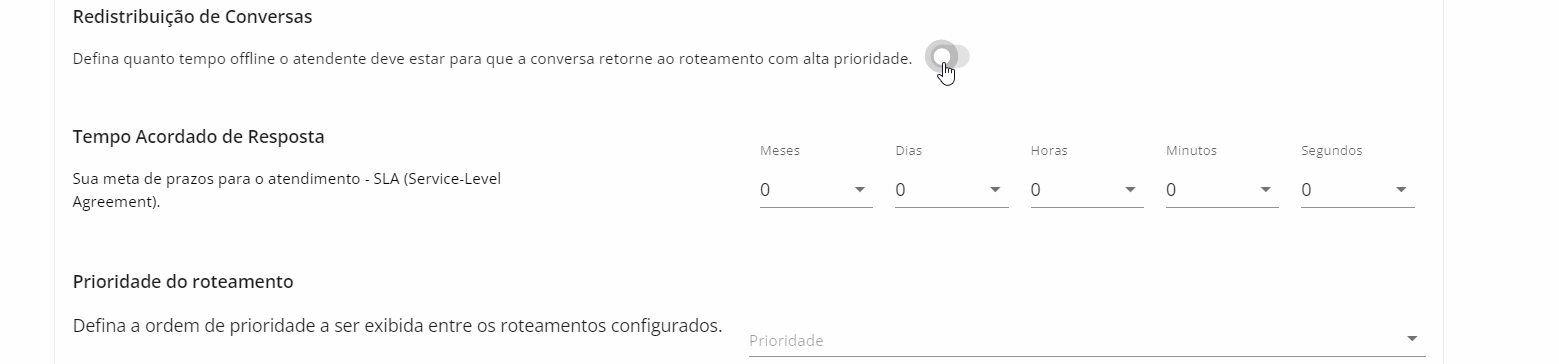Select the Segundos value 0 field
Screen dimensions: 1559x364
pos(1358,190)
